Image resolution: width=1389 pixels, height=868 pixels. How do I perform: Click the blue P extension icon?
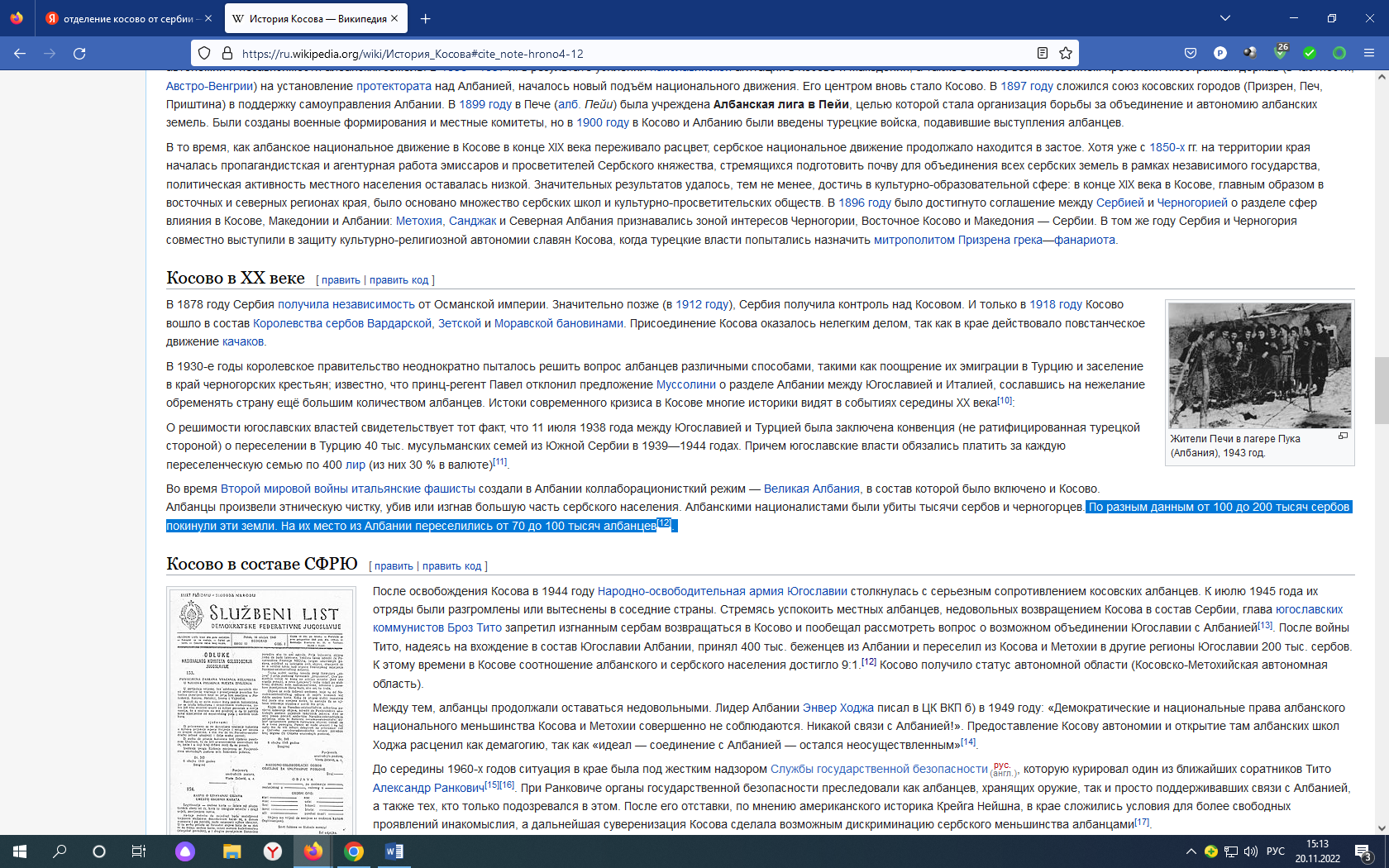pyautogui.click(x=1220, y=53)
